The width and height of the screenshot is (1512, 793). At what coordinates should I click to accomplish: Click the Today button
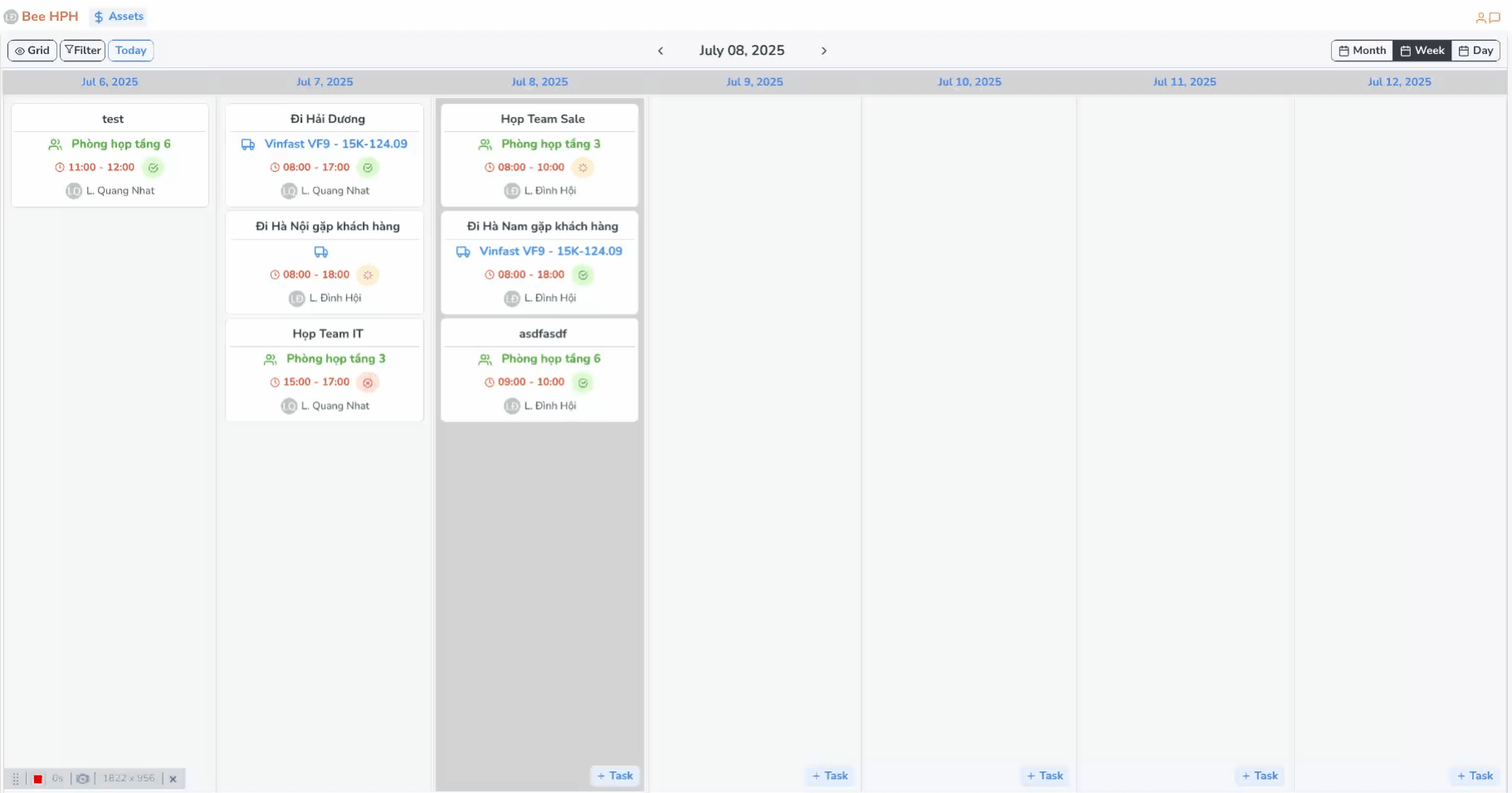[x=130, y=50]
